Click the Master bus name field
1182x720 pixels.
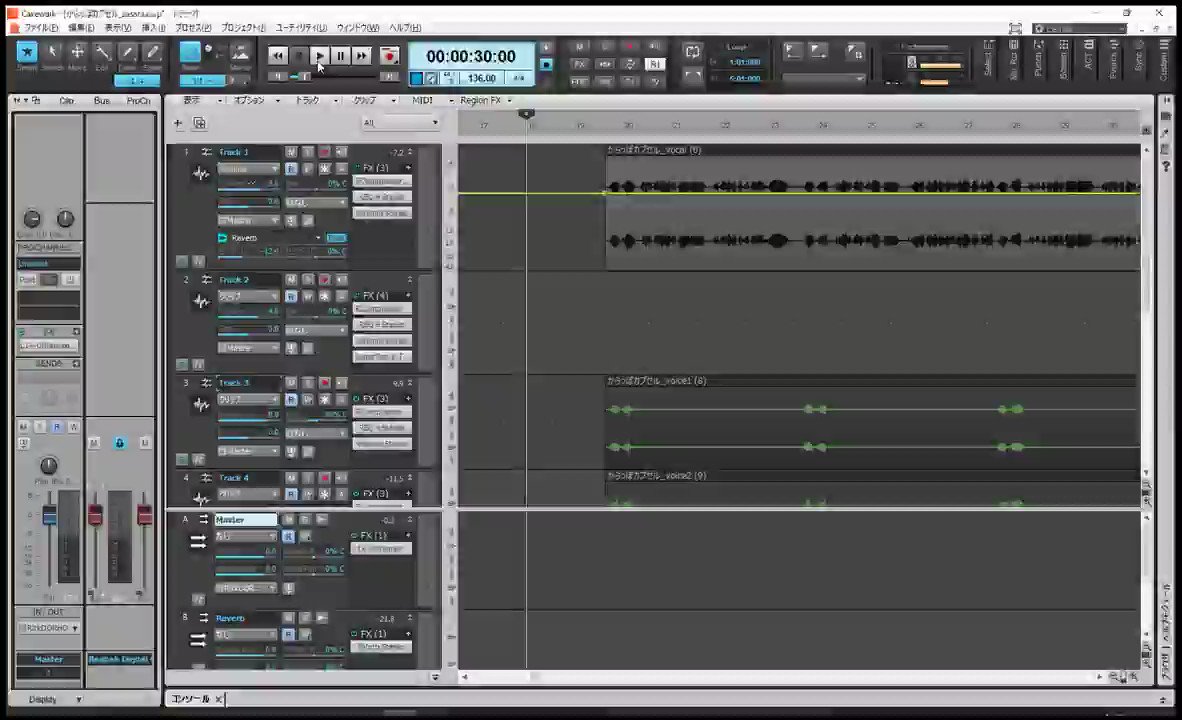245,519
